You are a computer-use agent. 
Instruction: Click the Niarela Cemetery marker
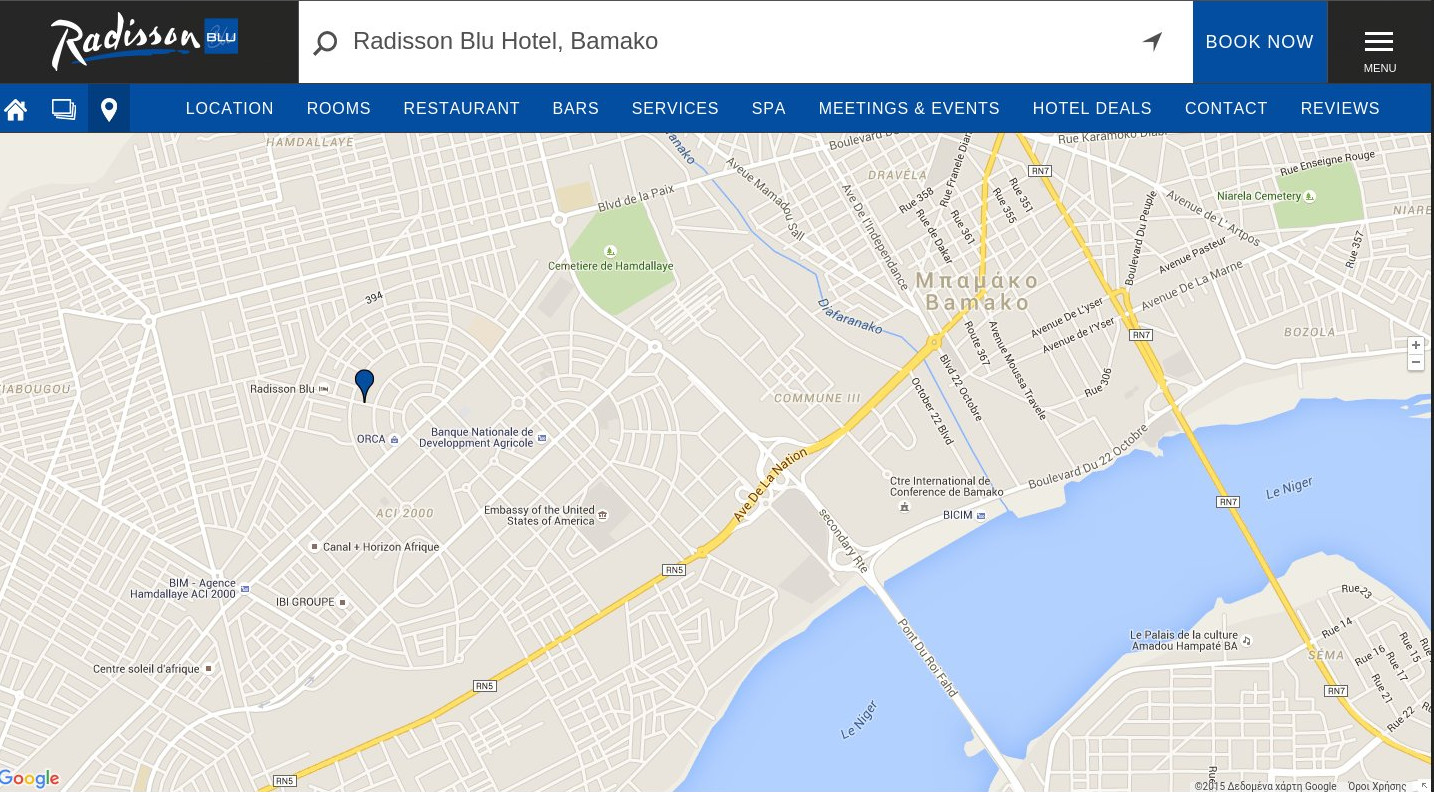[1310, 196]
